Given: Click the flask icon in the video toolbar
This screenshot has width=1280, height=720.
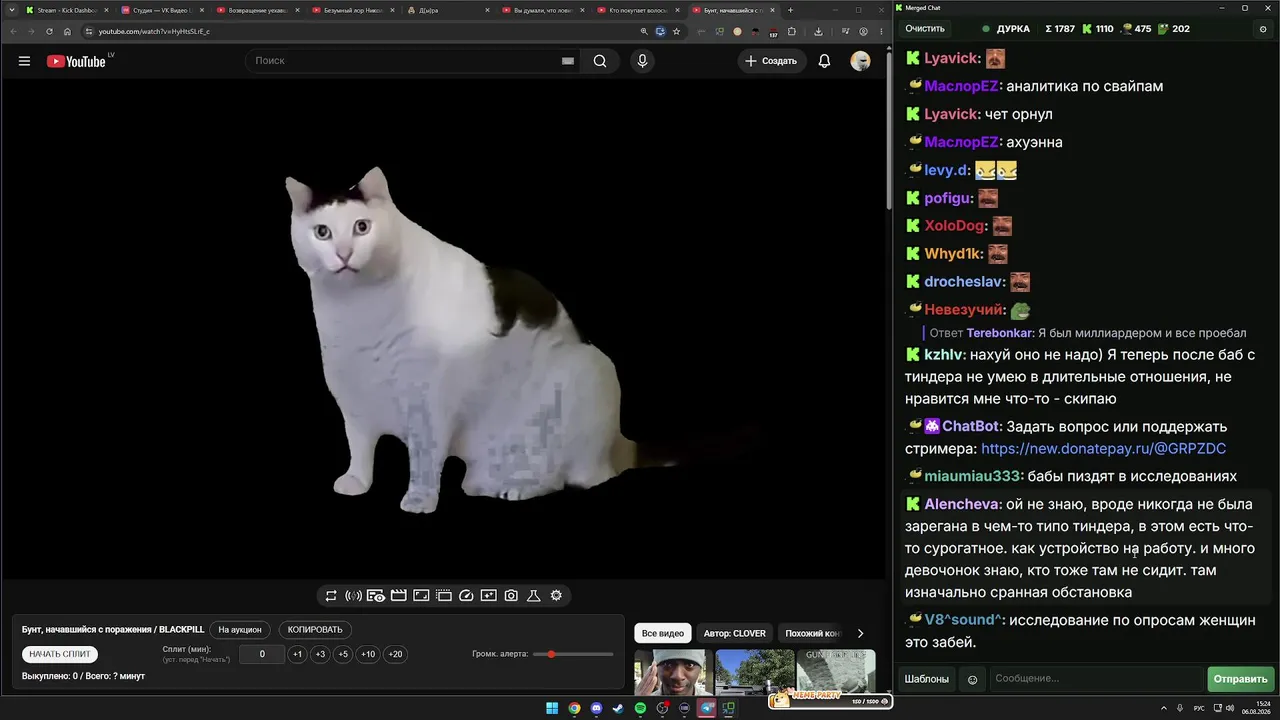Looking at the screenshot, I should pyautogui.click(x=534, y=596).
